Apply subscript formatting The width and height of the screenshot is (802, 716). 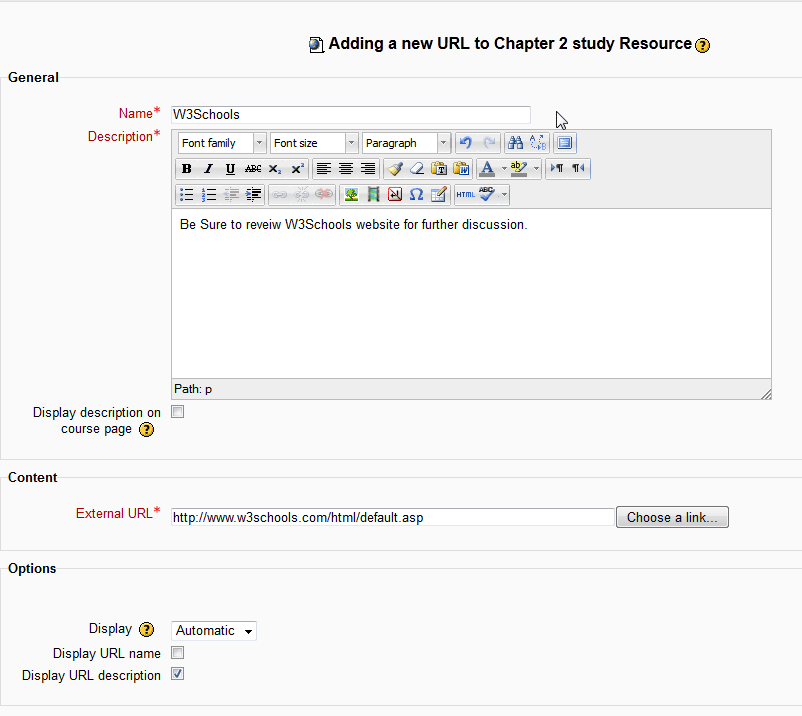coord(275,169)
